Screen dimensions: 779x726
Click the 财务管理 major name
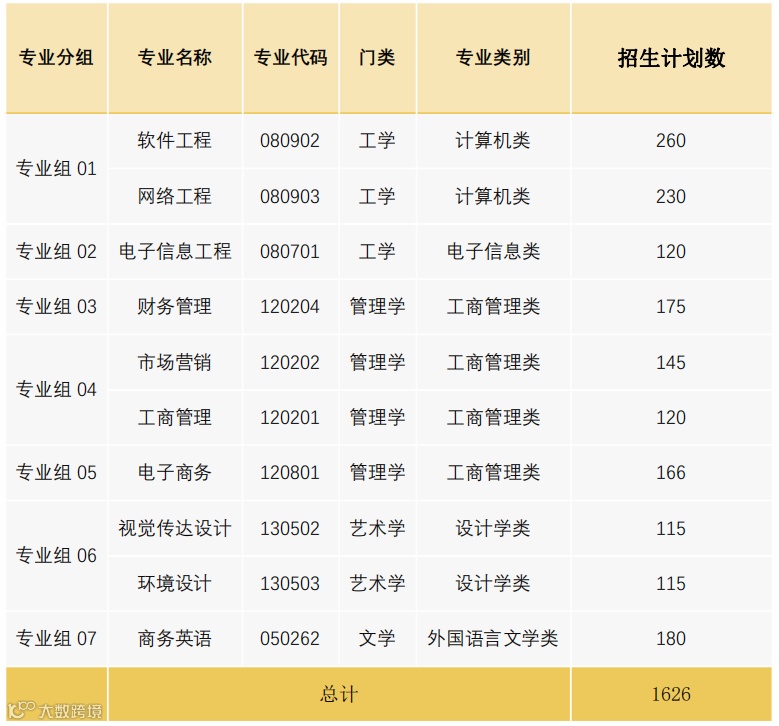(175, 307)
